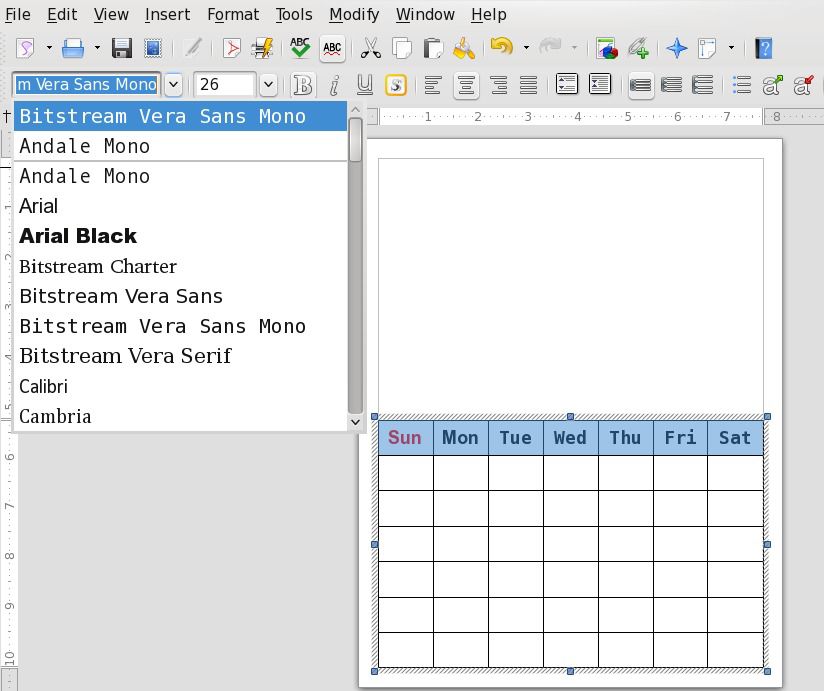Open the Undo history dropdown arrow
Image resolution: width=824 pixels, height=691 pixels.
pos(526,48)
